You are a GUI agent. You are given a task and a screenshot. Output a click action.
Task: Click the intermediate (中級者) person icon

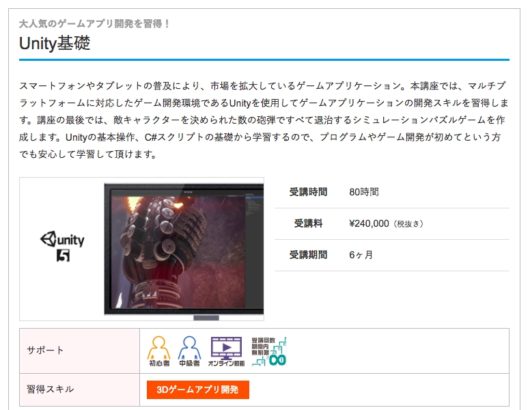[190, 351]
